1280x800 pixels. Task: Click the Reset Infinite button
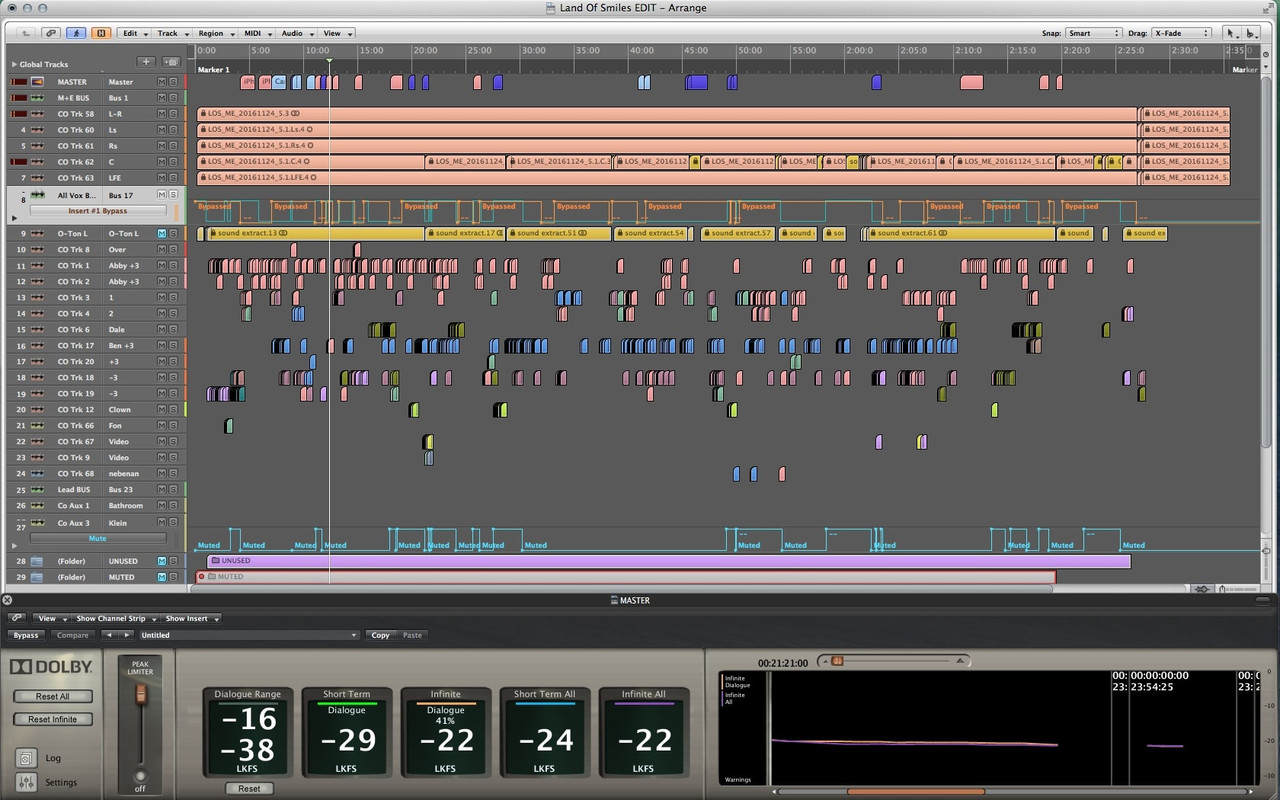(x=53, y=719)
